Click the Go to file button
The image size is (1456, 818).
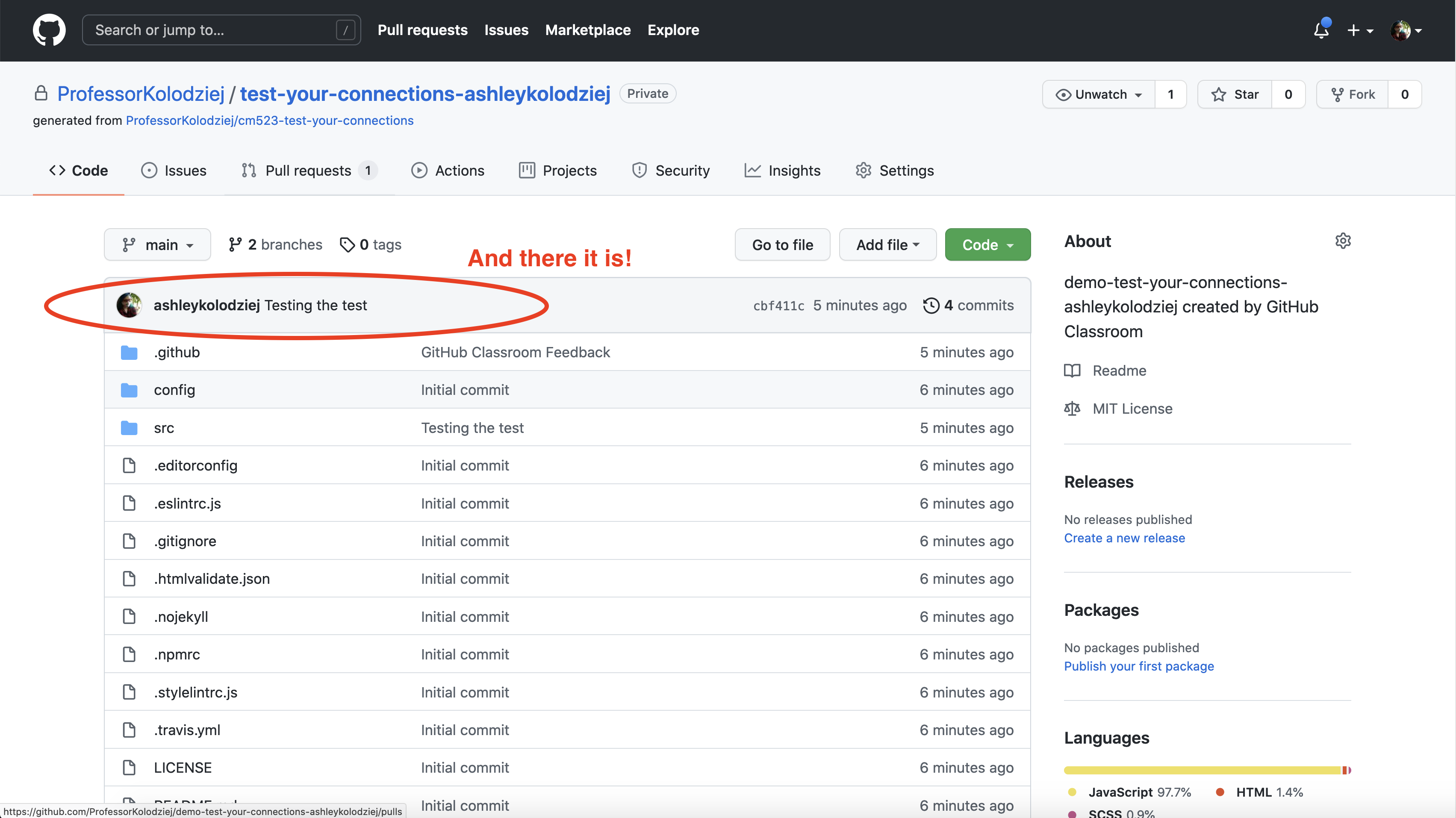tap(782, 244)
